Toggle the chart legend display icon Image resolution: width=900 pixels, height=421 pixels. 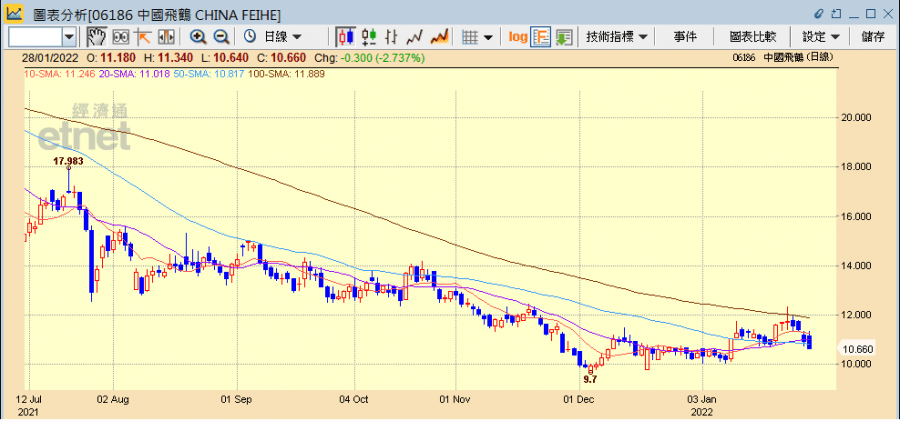[x=541, y=37]
